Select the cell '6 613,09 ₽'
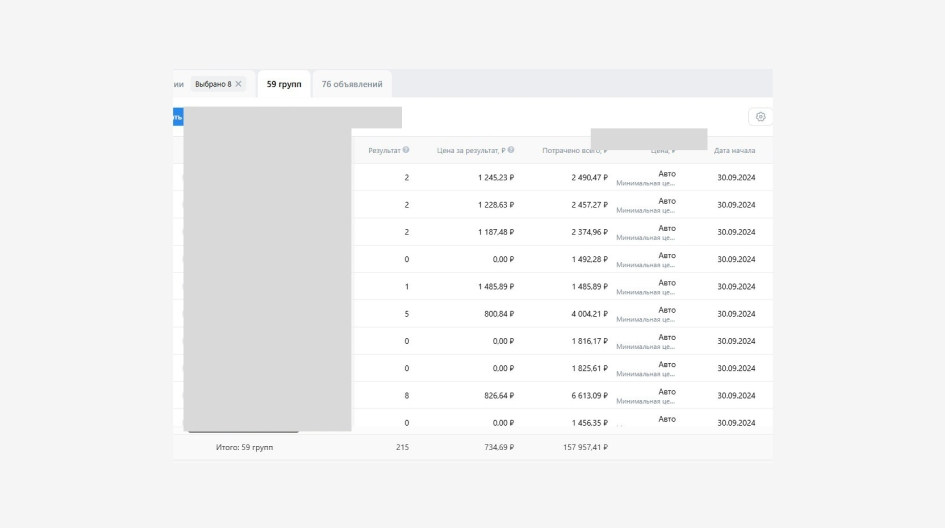 coord(589,395)
